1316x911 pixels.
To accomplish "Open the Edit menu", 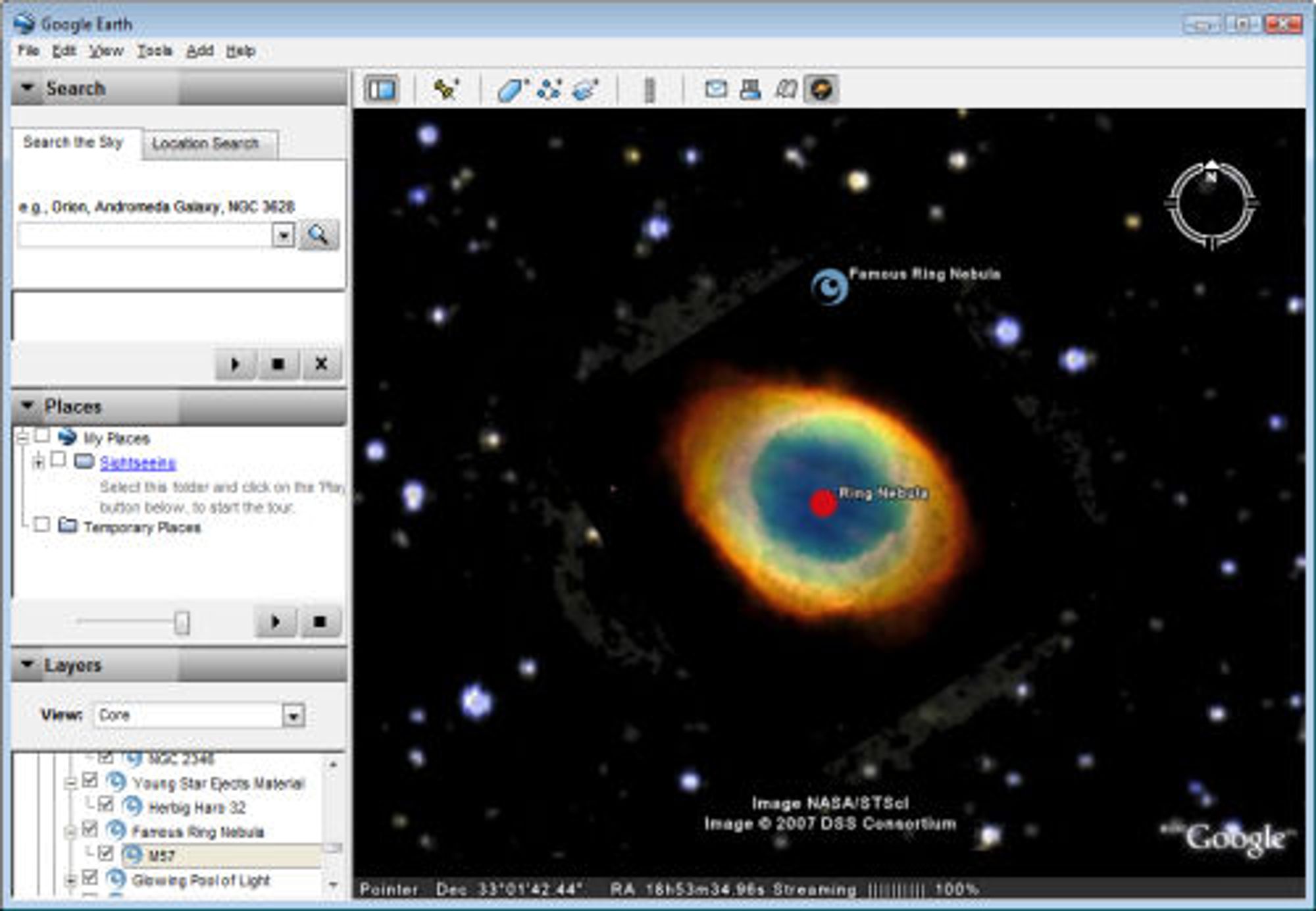I will [x=64, y=51].
